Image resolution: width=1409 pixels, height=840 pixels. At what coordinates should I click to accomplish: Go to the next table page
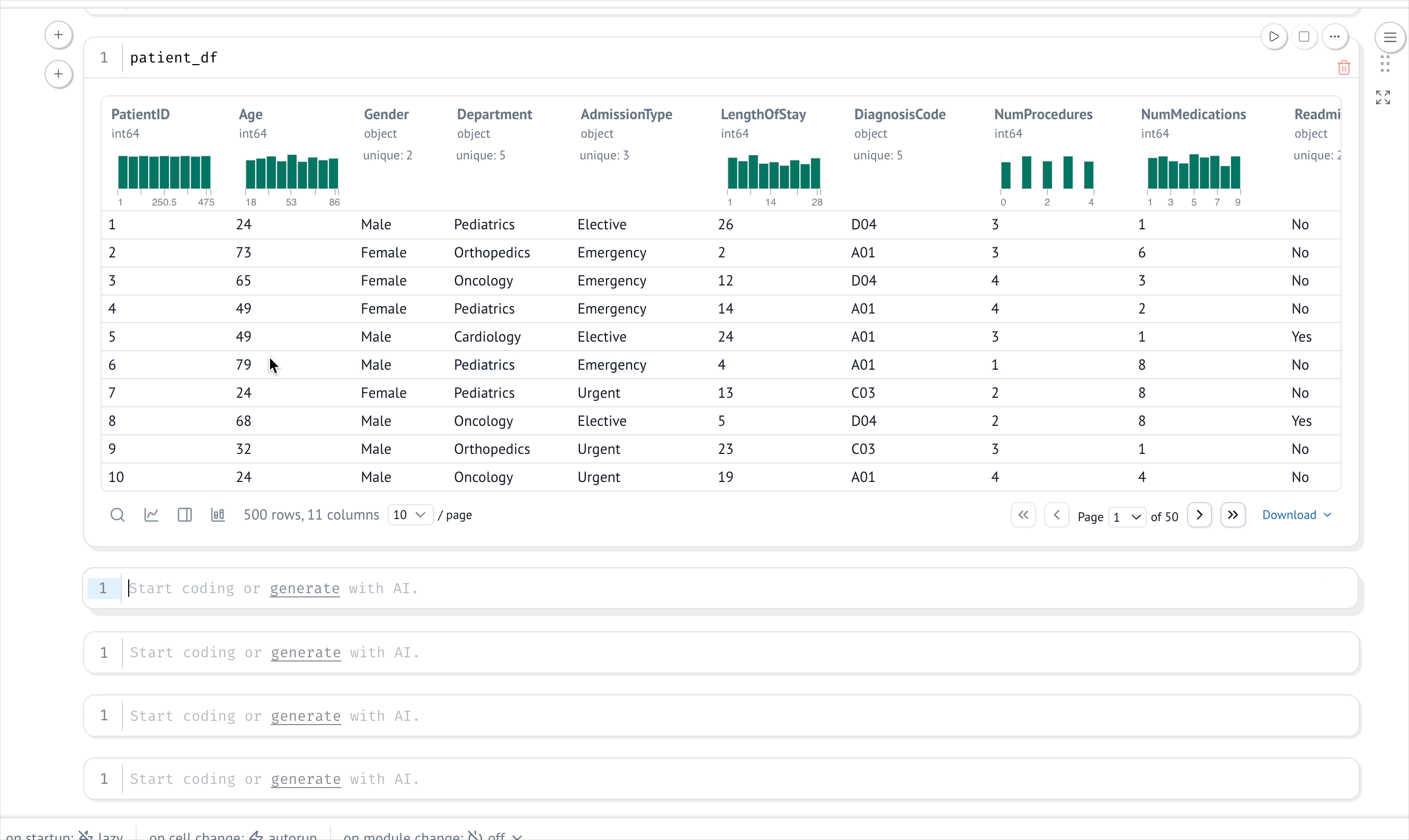coord(1199,515)
